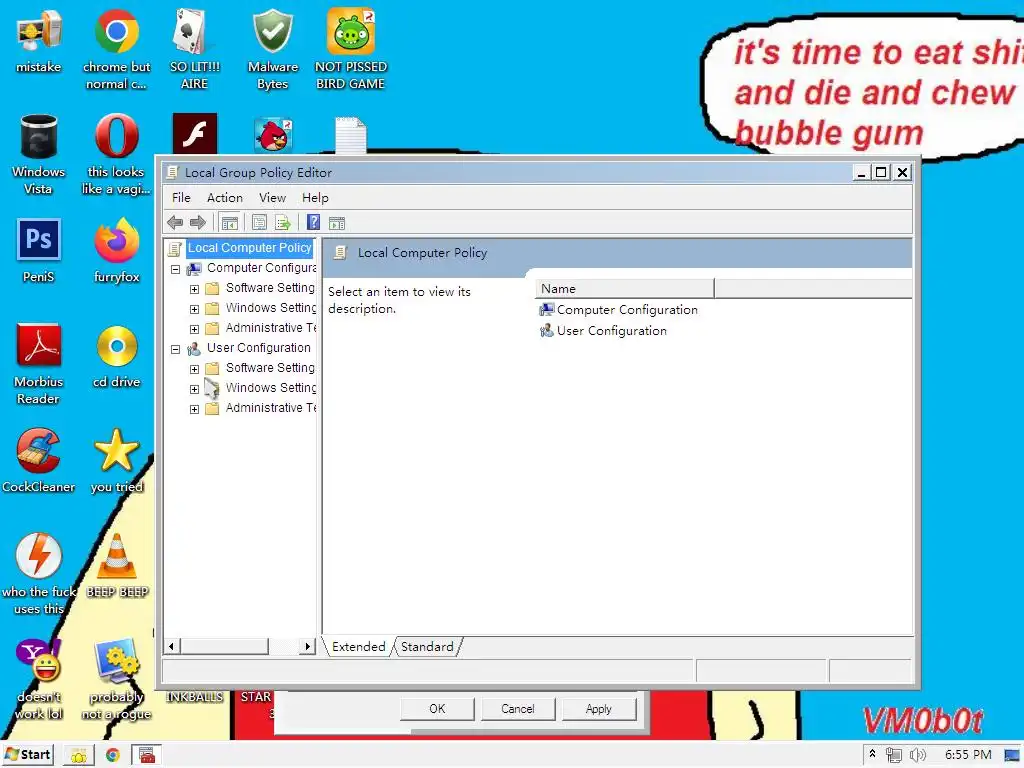Expand Windows Settings under Computer Configuration

tap(194, 309)
